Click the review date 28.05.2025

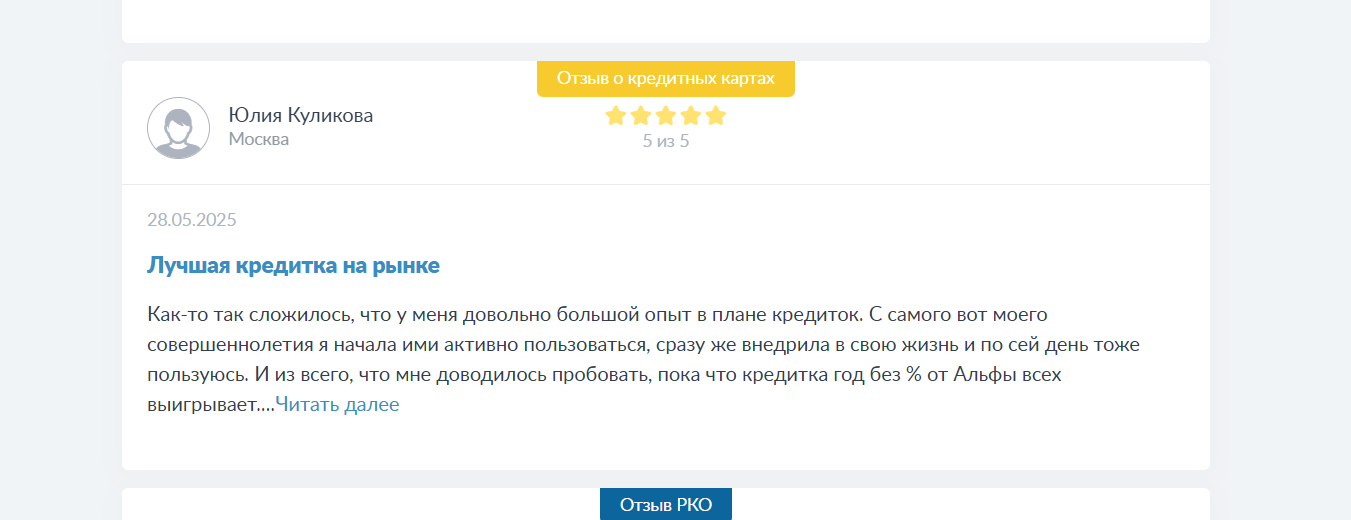click(x=192, y=220)
